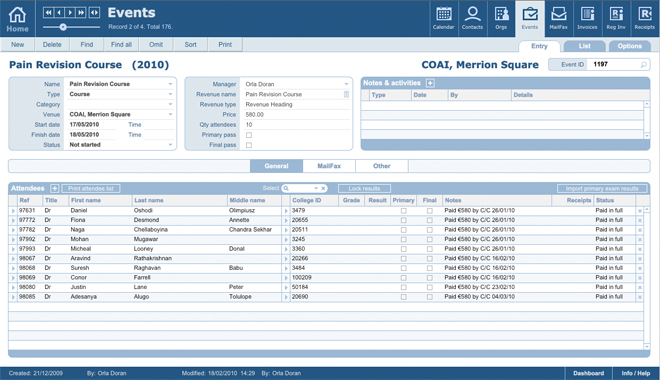Jump to last record arrow
The height and width of the screenshot is (380, 660).
80,13
